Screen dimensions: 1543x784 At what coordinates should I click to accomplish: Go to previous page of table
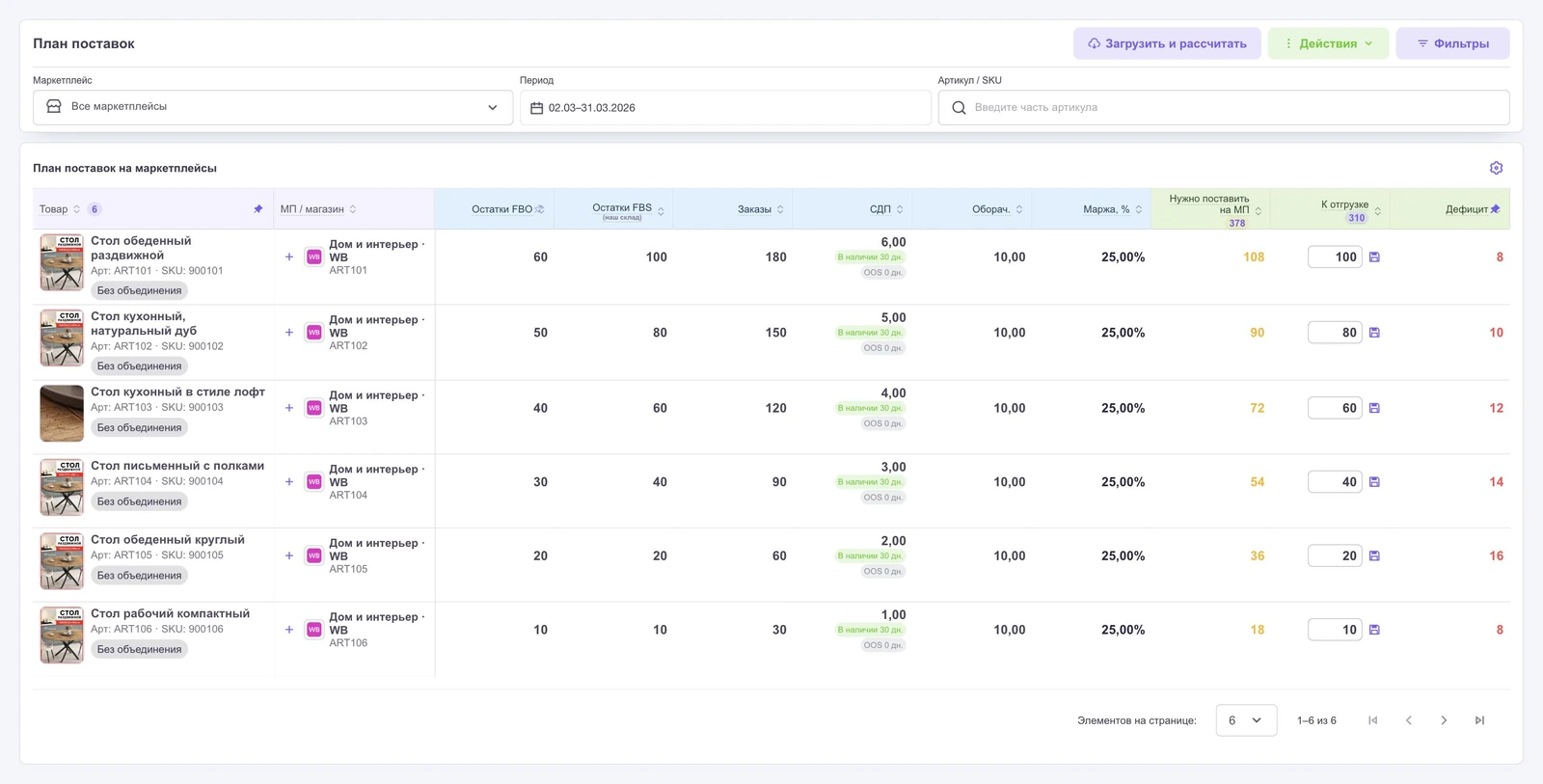(1409, 720)
